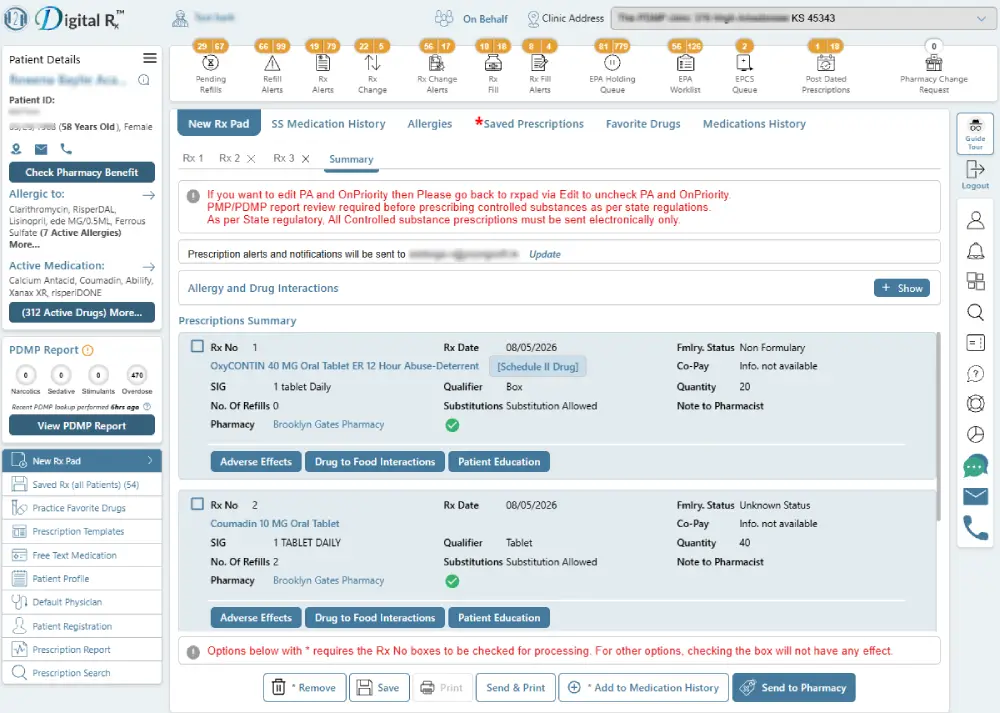Screen dimensions: 1000x713
Task: Open pie chart reports icon
Action: [x=975, y=434]
